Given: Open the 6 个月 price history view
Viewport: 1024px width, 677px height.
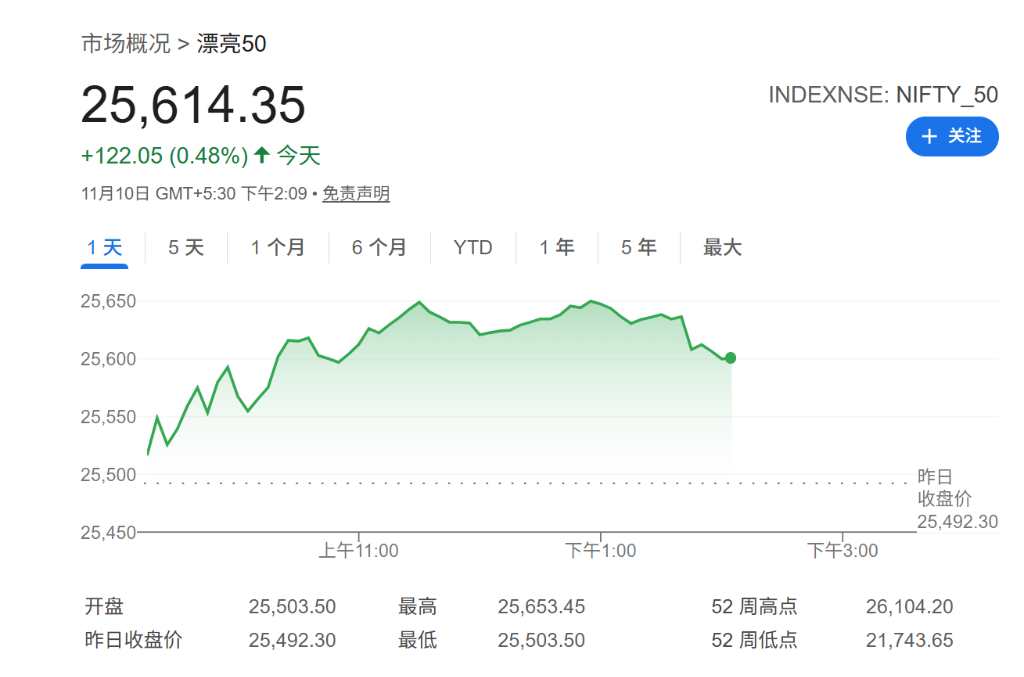Looking at the screenshot, I should tap(379, 247).
